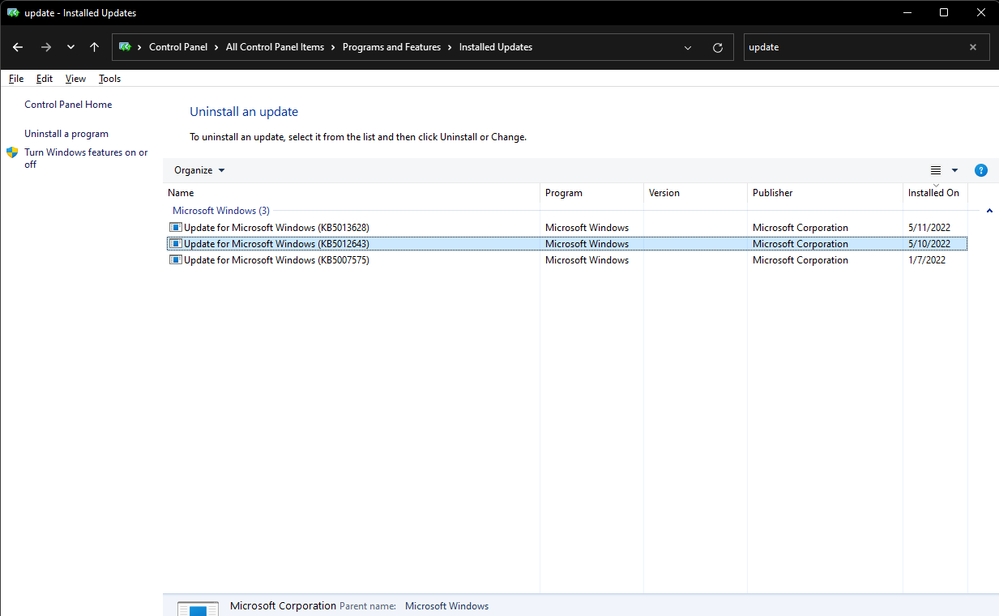The image size is (999, 616).
Task: Open the Tools menu
Action: [x=110, y=78]
